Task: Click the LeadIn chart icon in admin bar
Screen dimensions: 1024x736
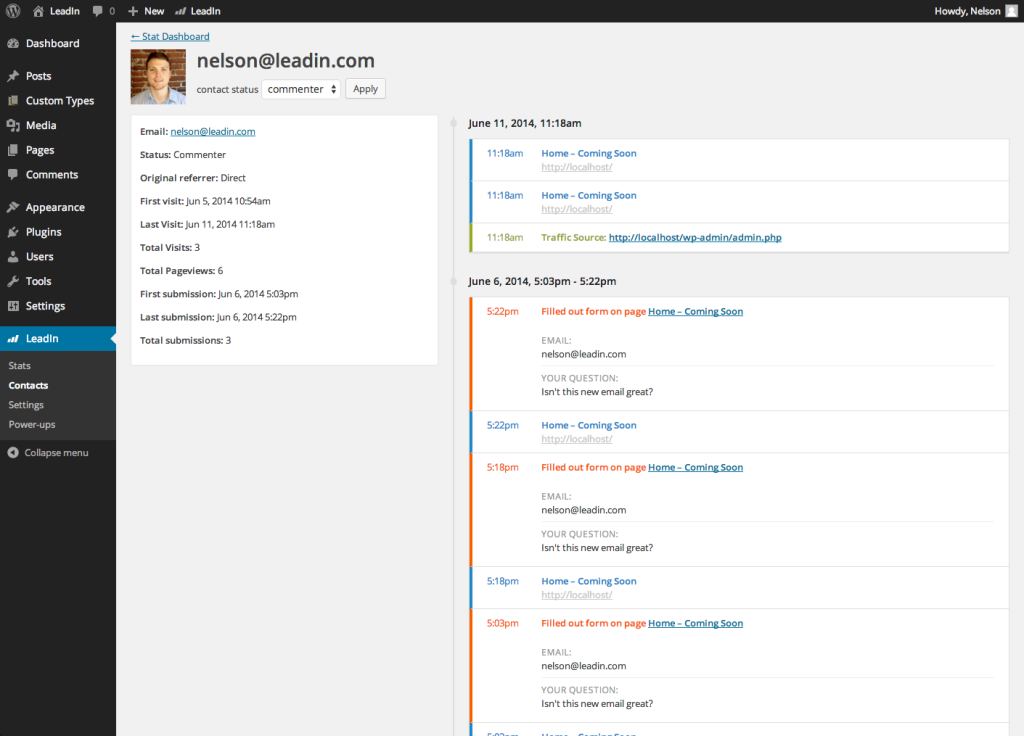Action: [x=181, y=11]
